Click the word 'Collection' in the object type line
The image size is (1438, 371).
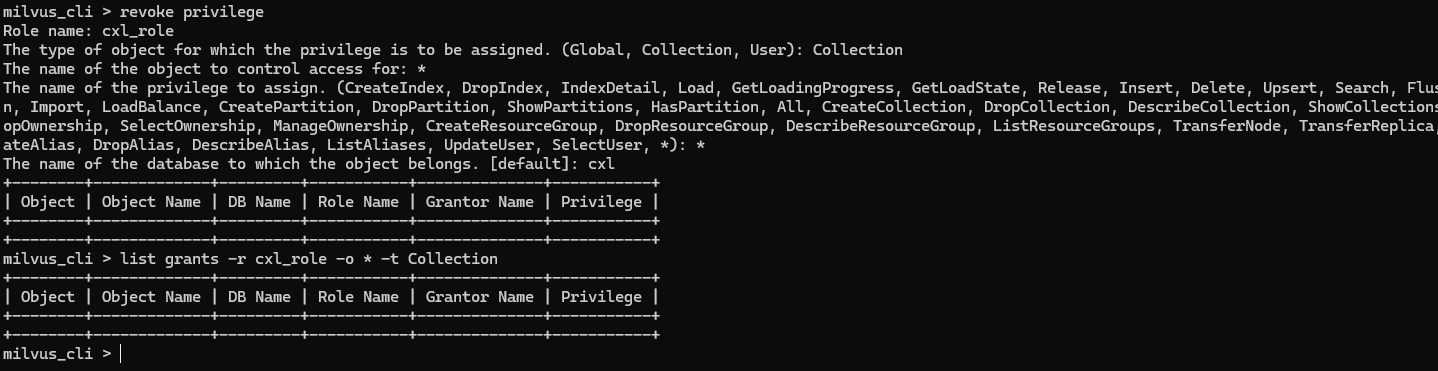[x=858, y=50]
